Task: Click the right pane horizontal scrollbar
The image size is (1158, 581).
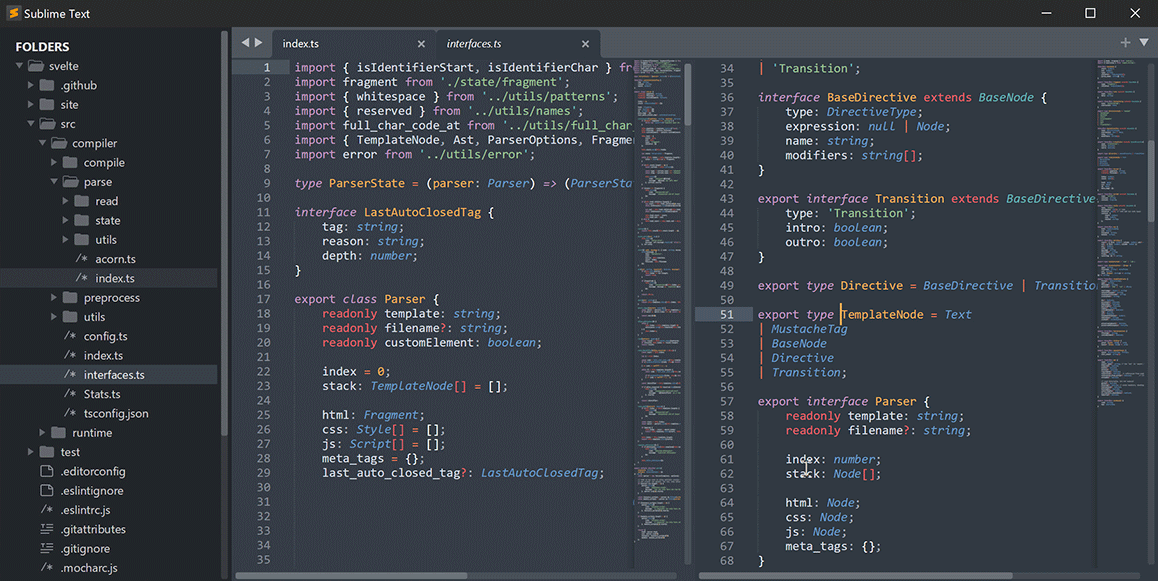Action: [855, 575]
